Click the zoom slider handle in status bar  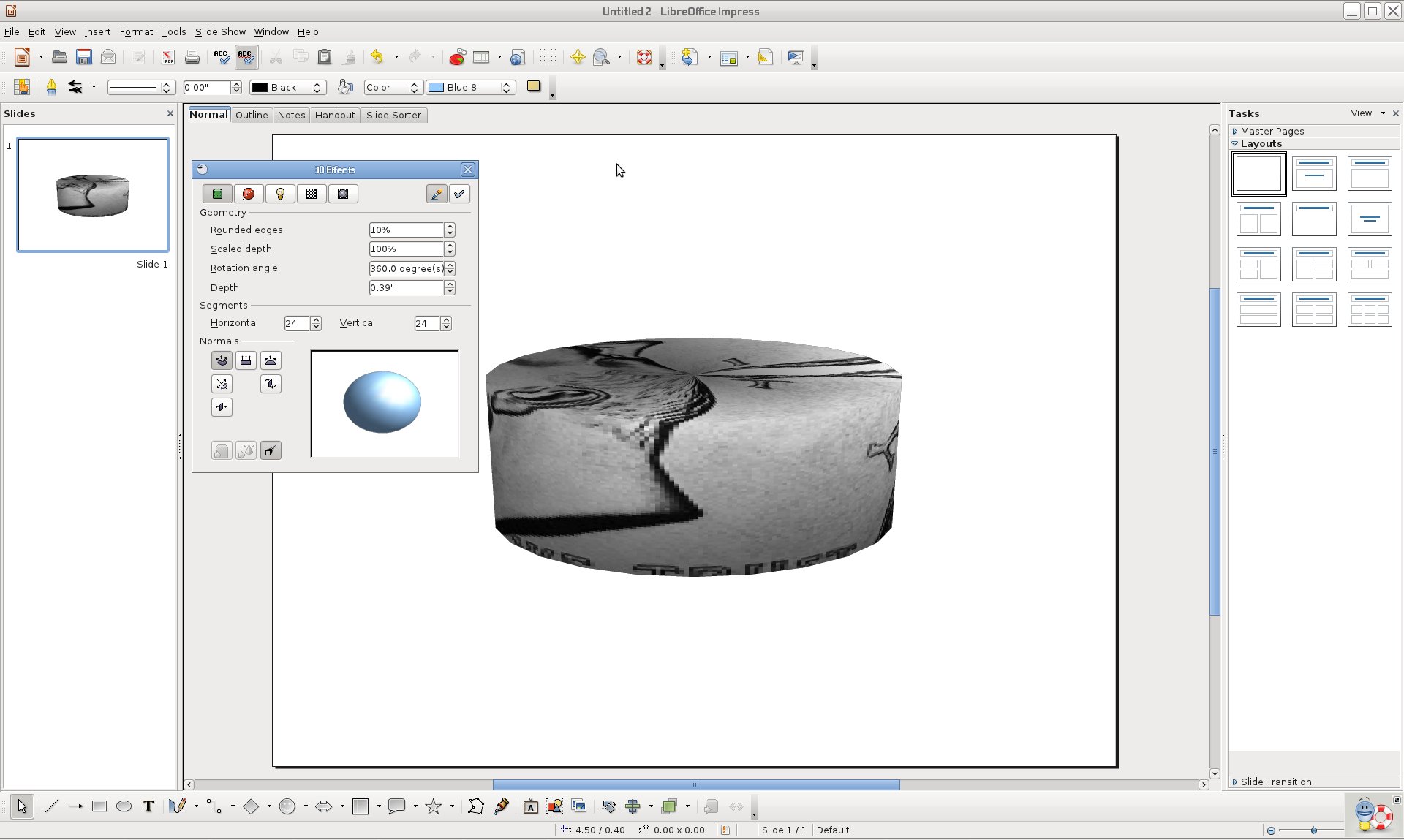click(1314, 830)
